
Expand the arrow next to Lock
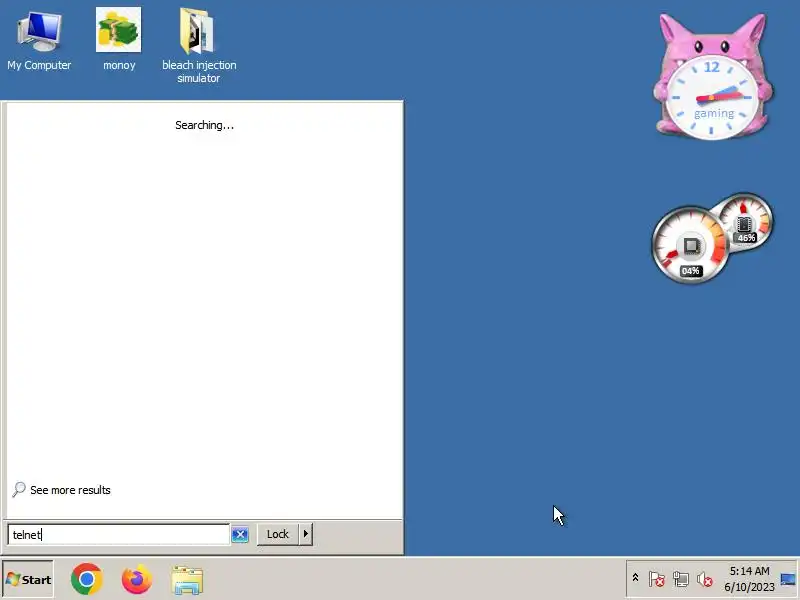pyautogui.click(x=306, y=534)
